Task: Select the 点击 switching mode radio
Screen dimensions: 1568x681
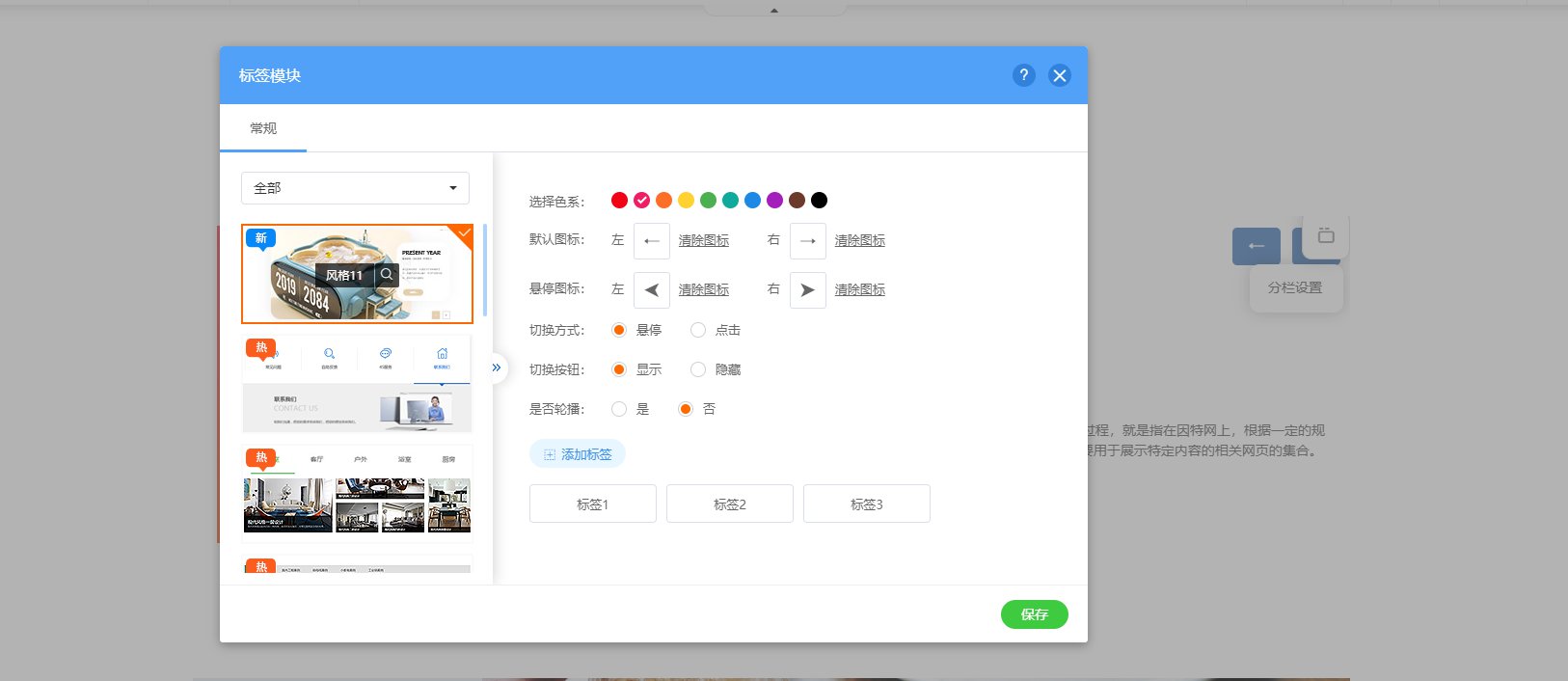Action: (698, 330)
